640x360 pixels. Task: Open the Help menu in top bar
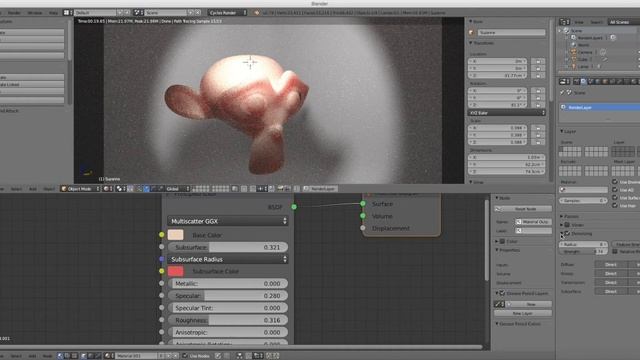click(53, 13)
